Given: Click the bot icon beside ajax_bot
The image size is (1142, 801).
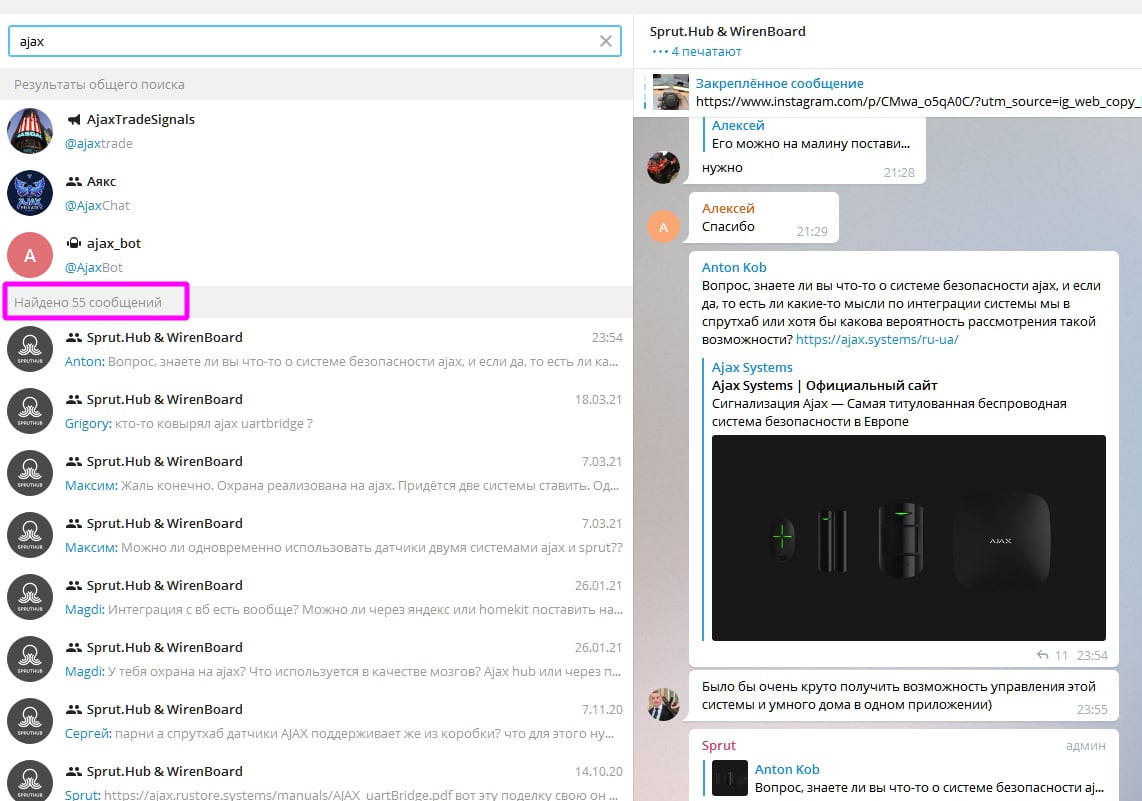Looking at the screenshot, I should point(74,243).
